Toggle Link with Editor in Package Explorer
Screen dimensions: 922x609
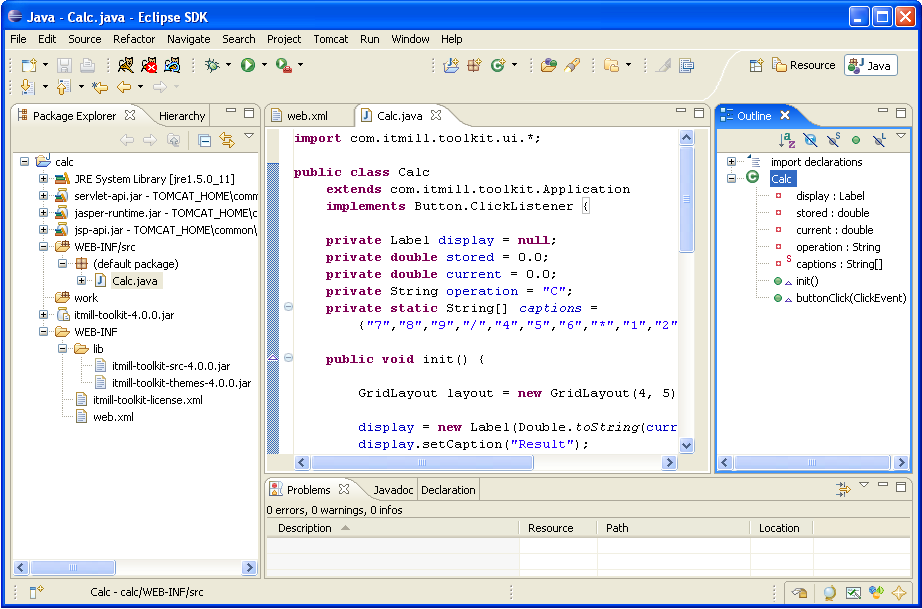pyautogui.click(x=227, y=140)
